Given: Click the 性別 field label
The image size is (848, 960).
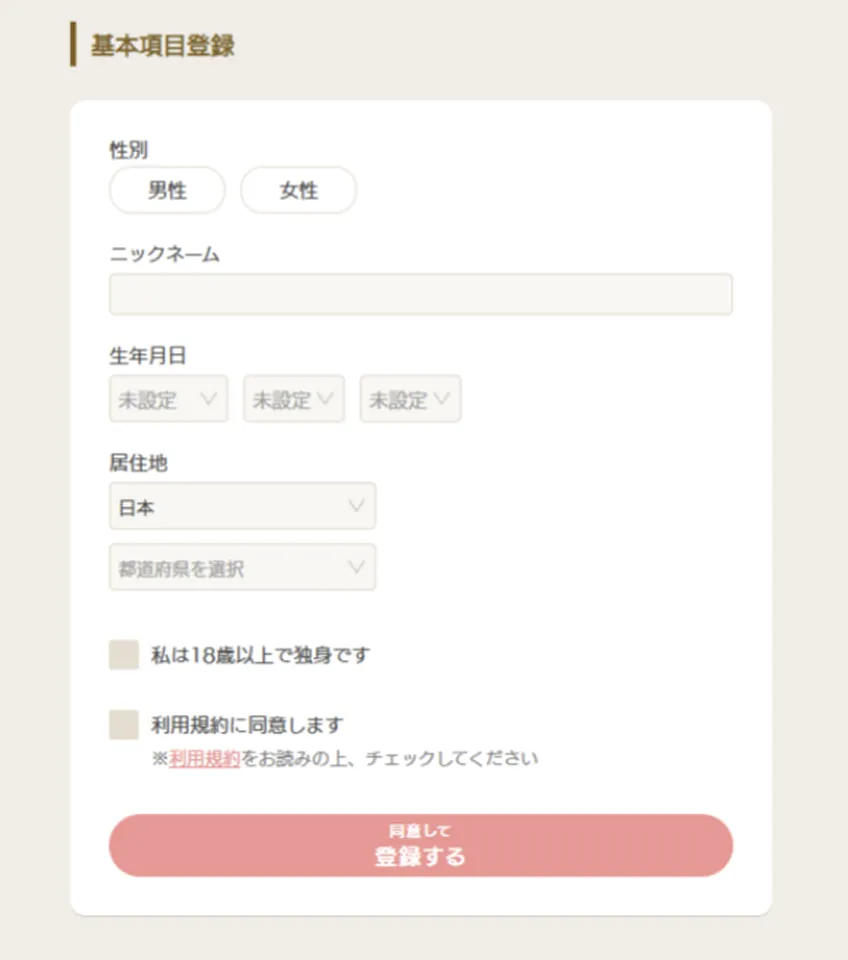Looking at the screenshot, I should (123, 148).
